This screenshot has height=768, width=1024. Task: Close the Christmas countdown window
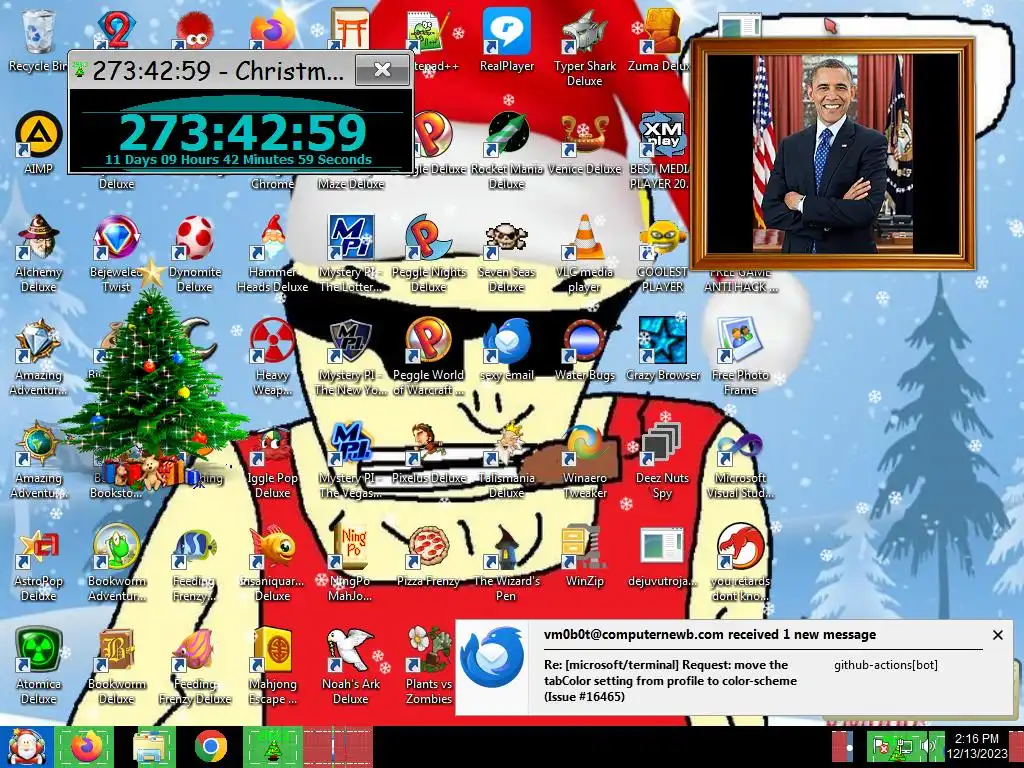point(383,69)
